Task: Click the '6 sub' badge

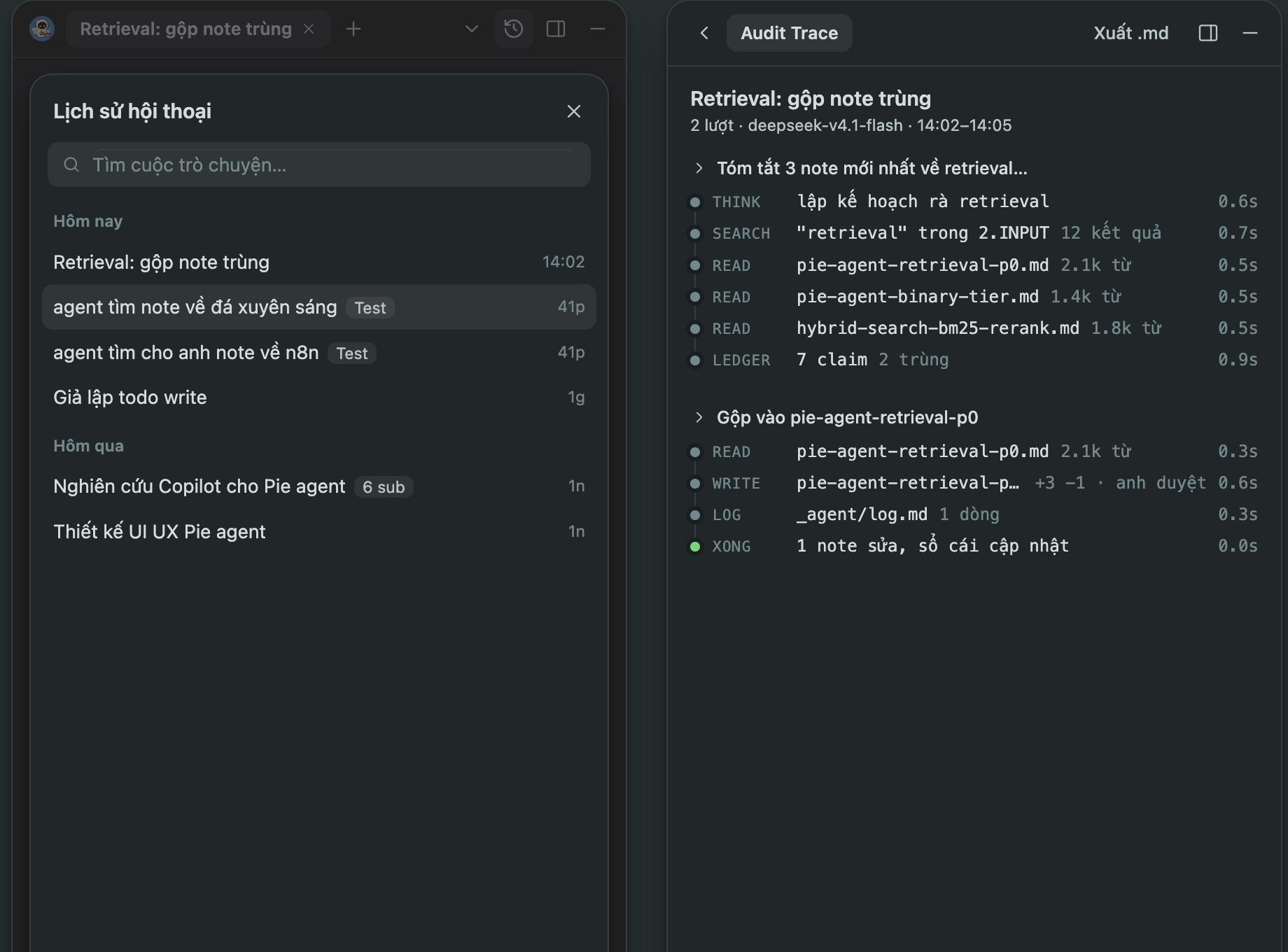Action: [x=384, y=486]
